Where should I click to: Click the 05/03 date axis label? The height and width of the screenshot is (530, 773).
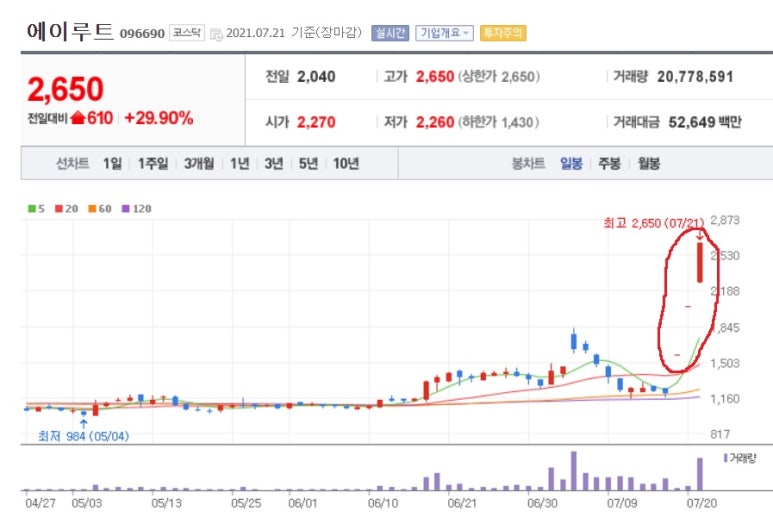coord(86,503)
